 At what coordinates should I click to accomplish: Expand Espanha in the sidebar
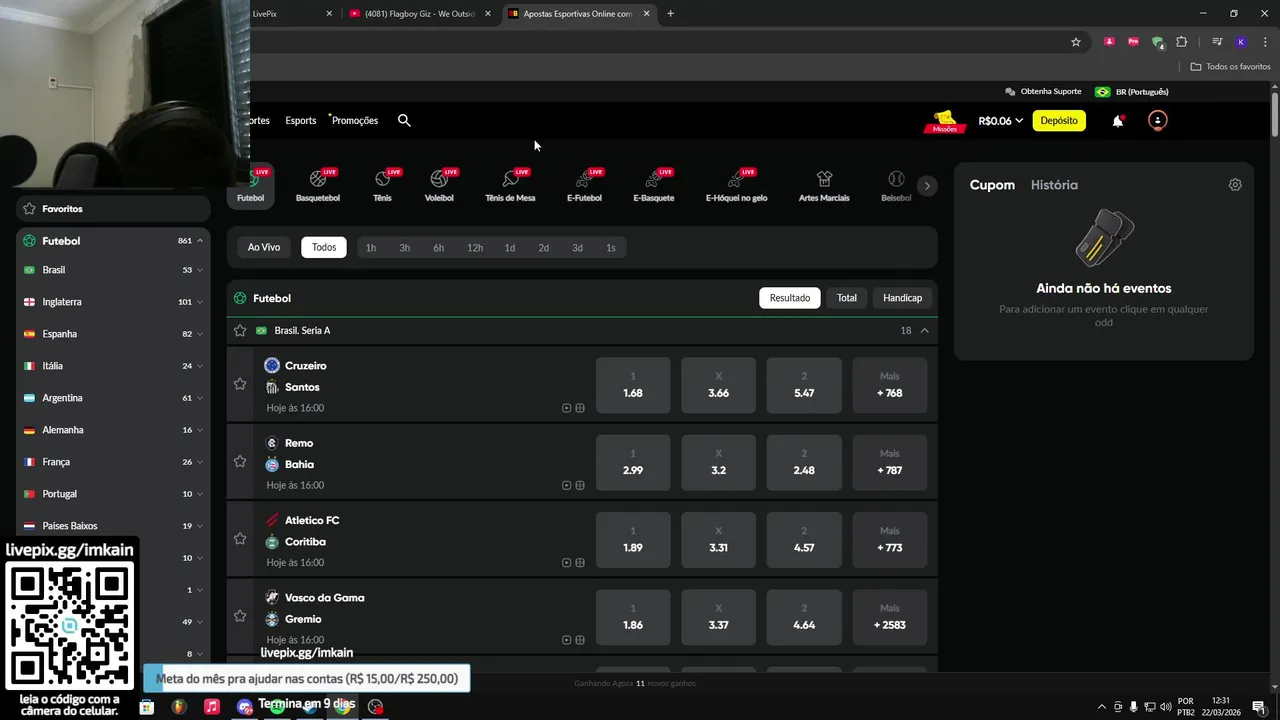[x=200, y=334]
